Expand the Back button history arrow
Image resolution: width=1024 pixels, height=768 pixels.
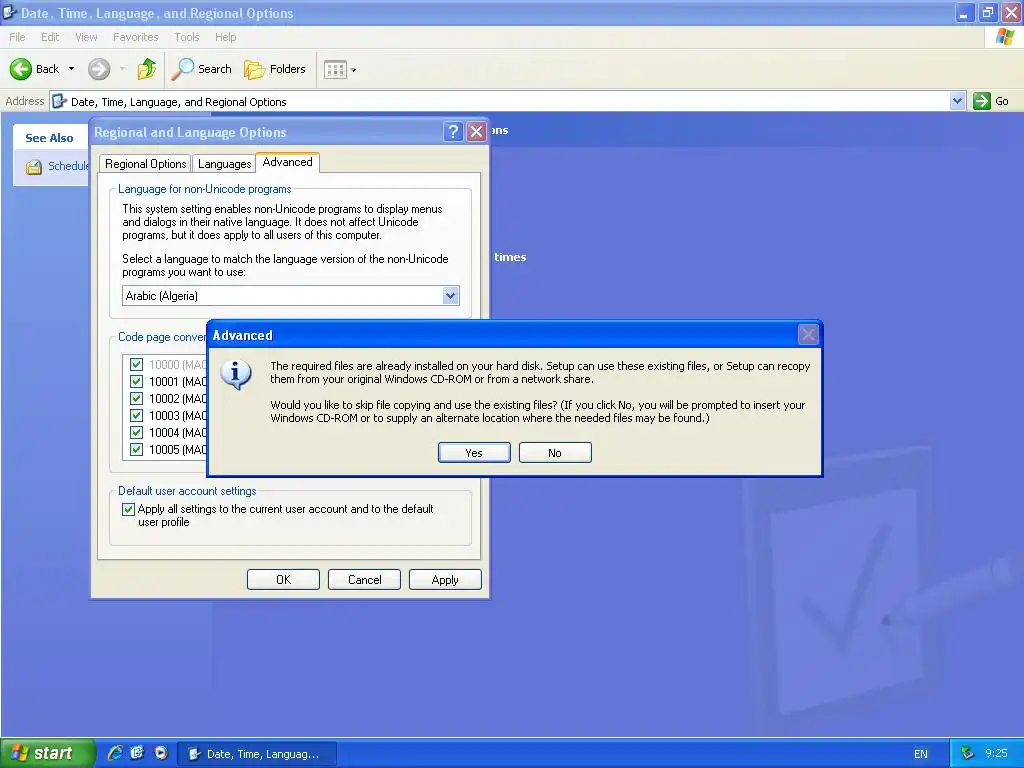click(71, 69)
